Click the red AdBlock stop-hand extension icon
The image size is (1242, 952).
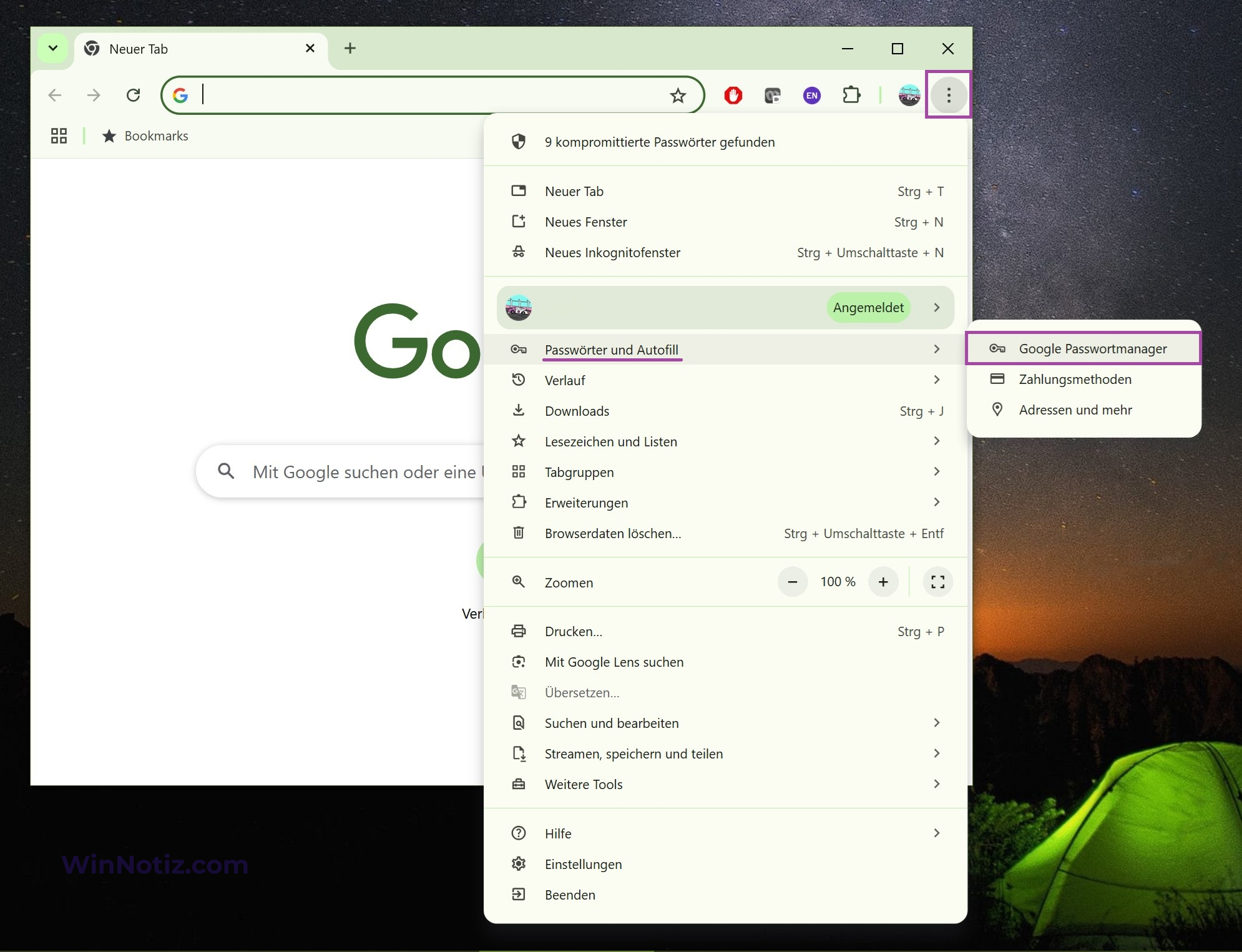coord(733,95)
